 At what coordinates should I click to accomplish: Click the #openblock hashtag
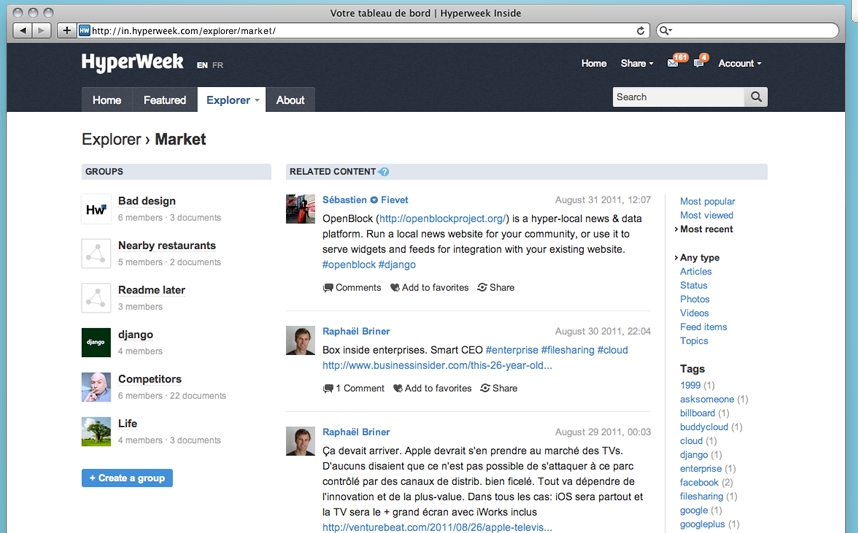349,265
